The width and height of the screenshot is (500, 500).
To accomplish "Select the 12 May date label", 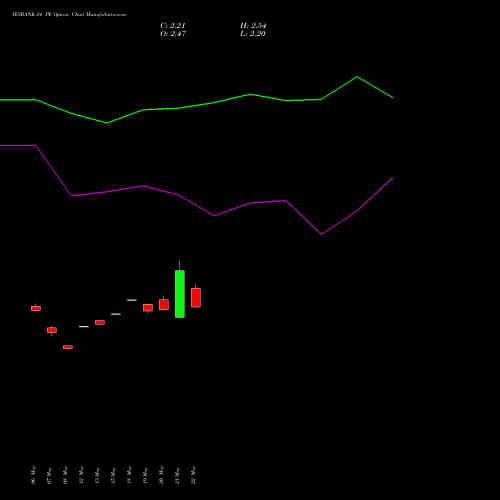I will [x=81, y=475].
